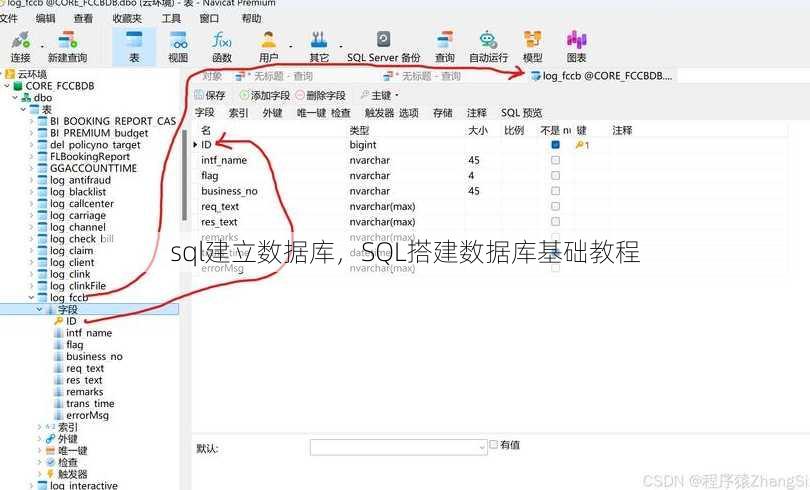The width and height of the screenshot is (810, 490).
Task: Click 删除字段 delete field button
Action: (x=320, y=95)
